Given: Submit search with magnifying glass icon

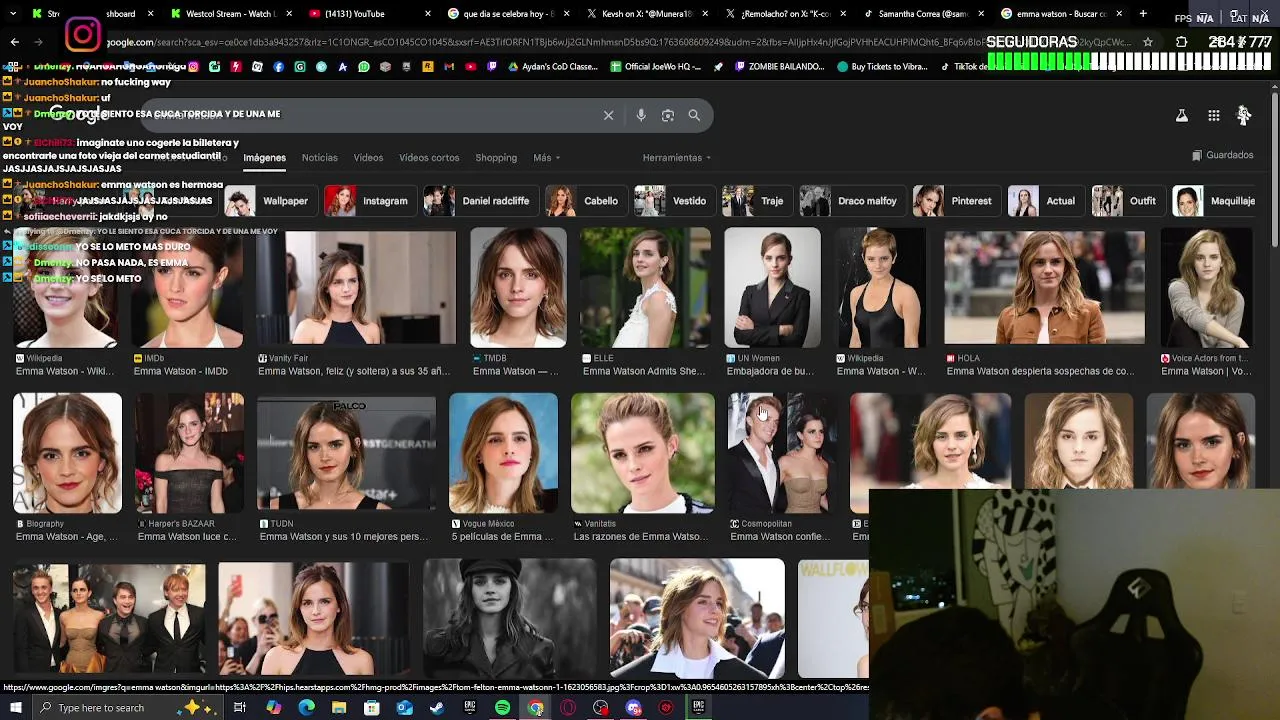Looking at the screenshot, I should [694, 115].
